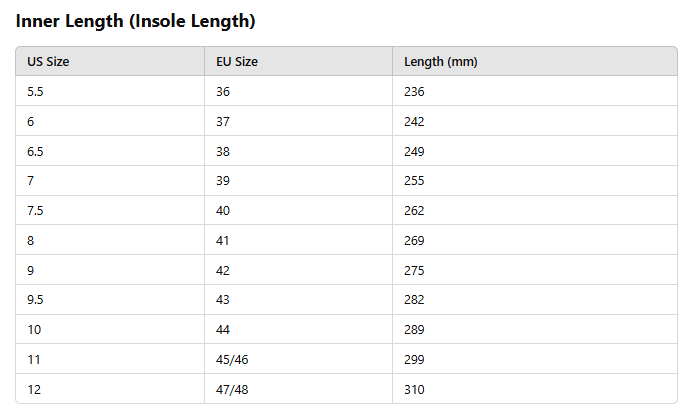Click the 310 length value
The image size is (688, 413).
point(414,389)
